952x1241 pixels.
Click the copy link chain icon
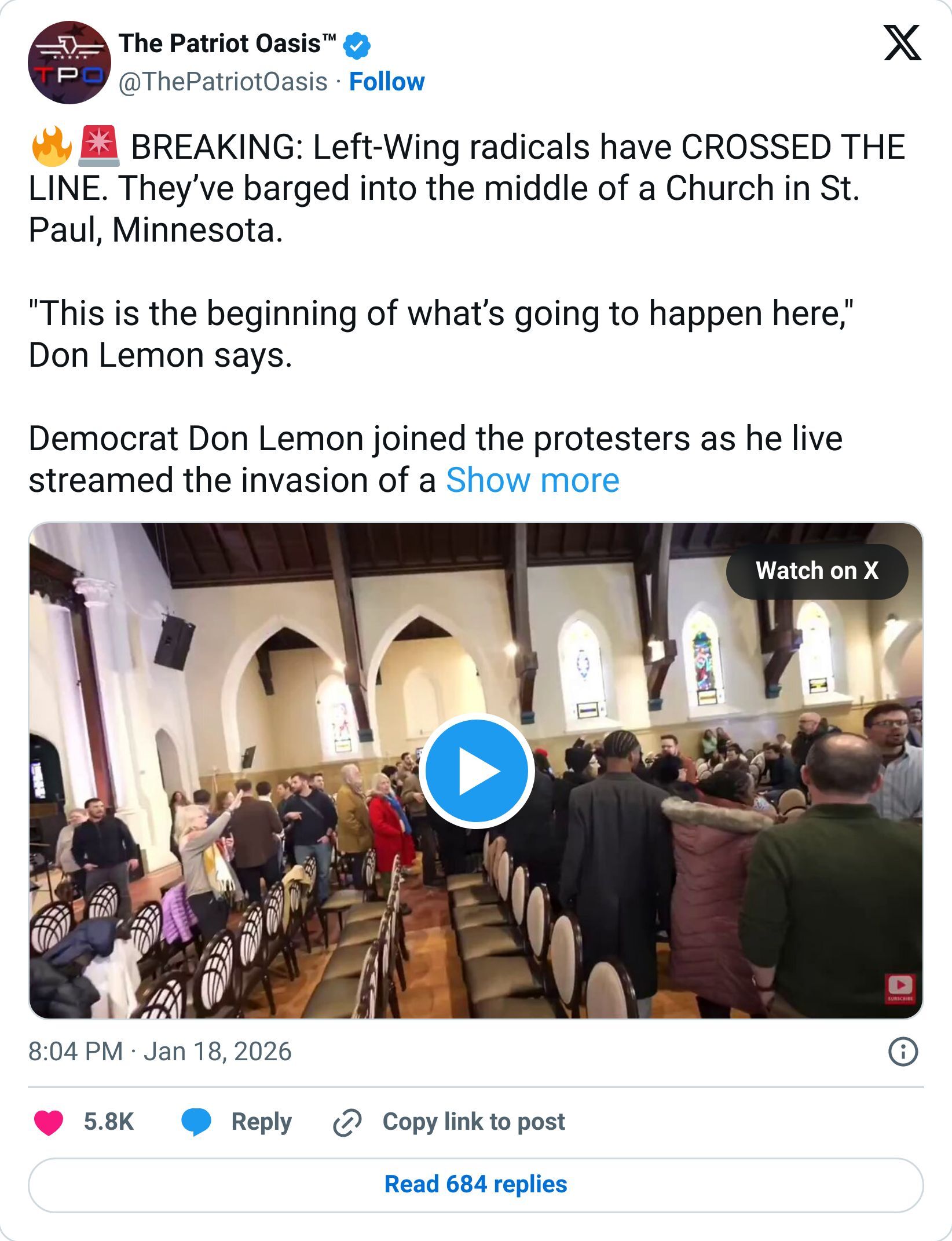pyautogui.click(x=347, y=1122)
